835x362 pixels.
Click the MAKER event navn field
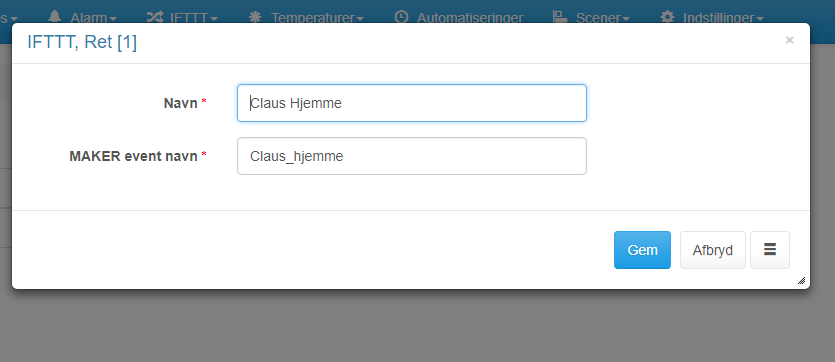point(412,156)
